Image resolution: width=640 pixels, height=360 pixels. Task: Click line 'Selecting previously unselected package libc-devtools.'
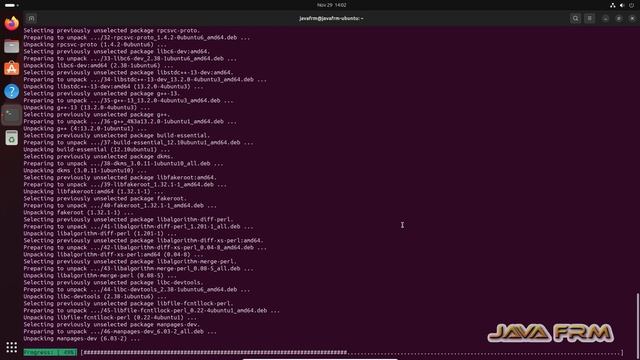tap(113, 282)
